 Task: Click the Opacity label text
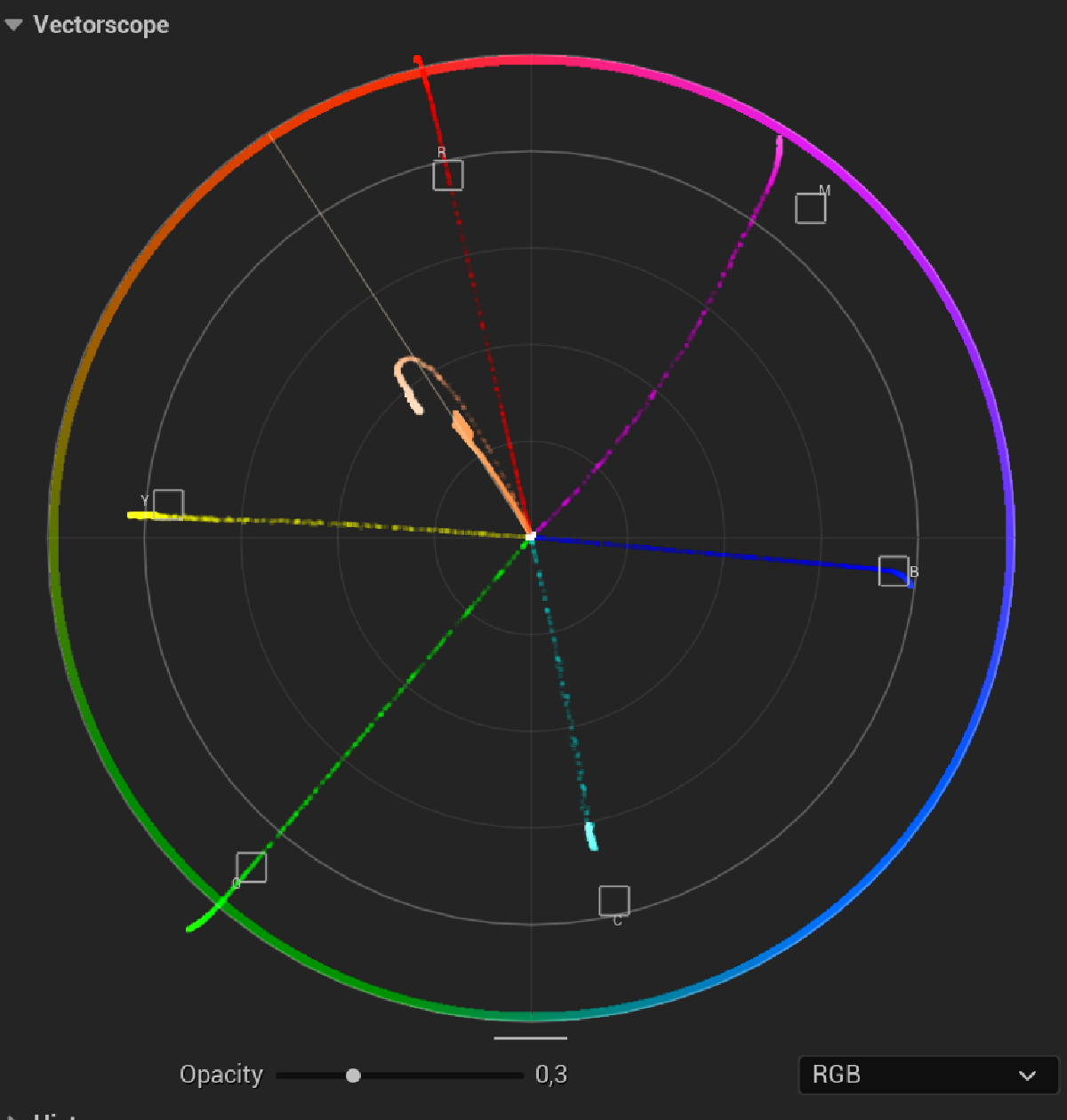(x=221, y=1076)
